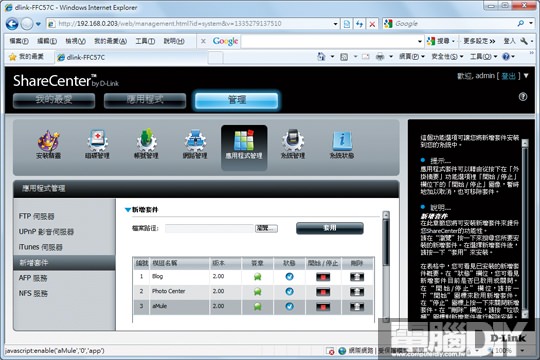Open the search provider dropdown arrow
Viewport: 540px width, 360px height.
tap(531, 23)
